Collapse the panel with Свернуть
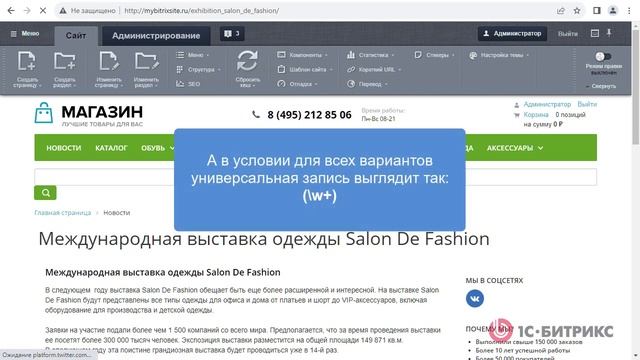Image resolution: width=640 pixels, height=360 pixels. pos(601,86)
